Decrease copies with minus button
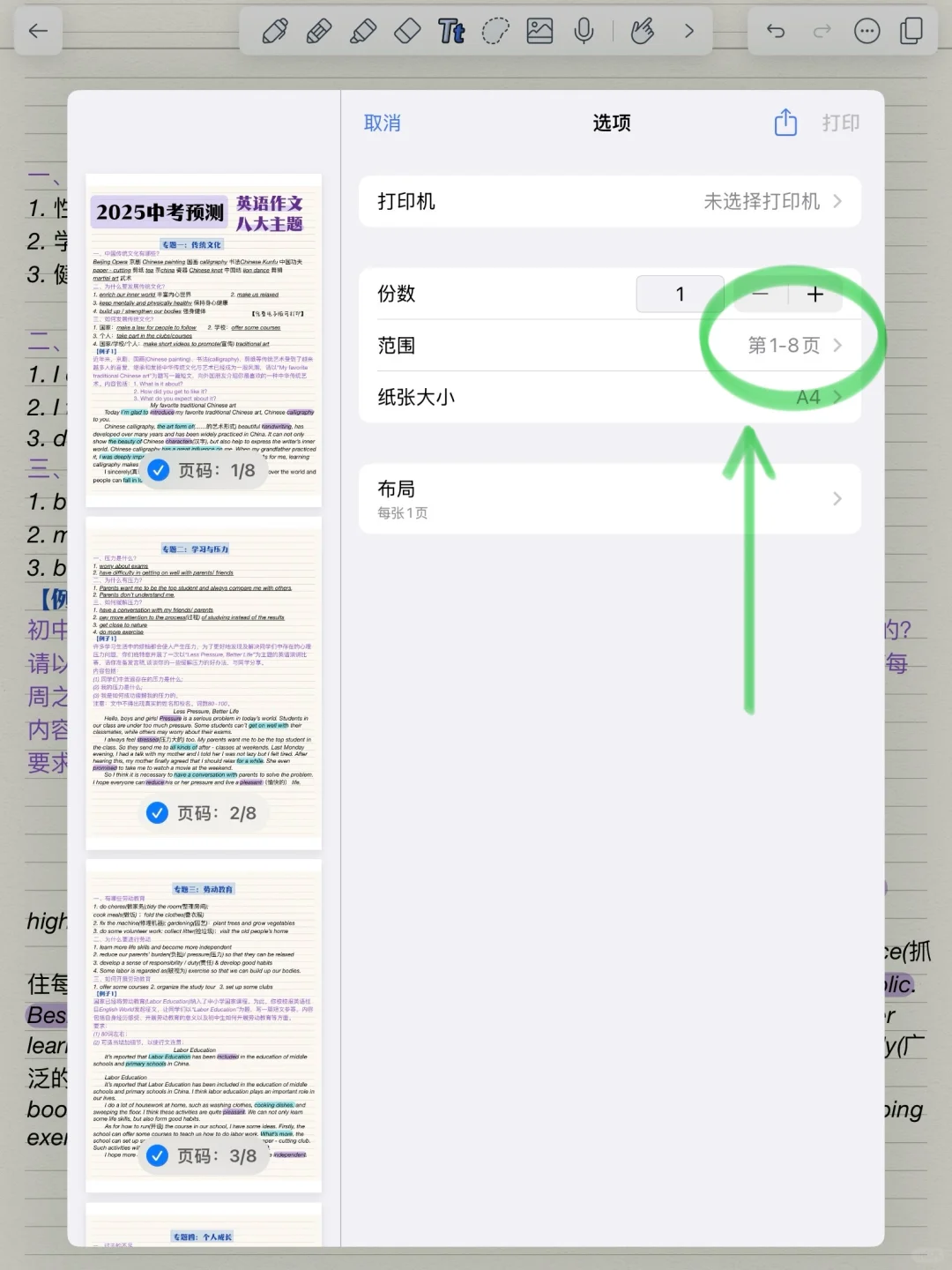 click(x=760, y=295)
